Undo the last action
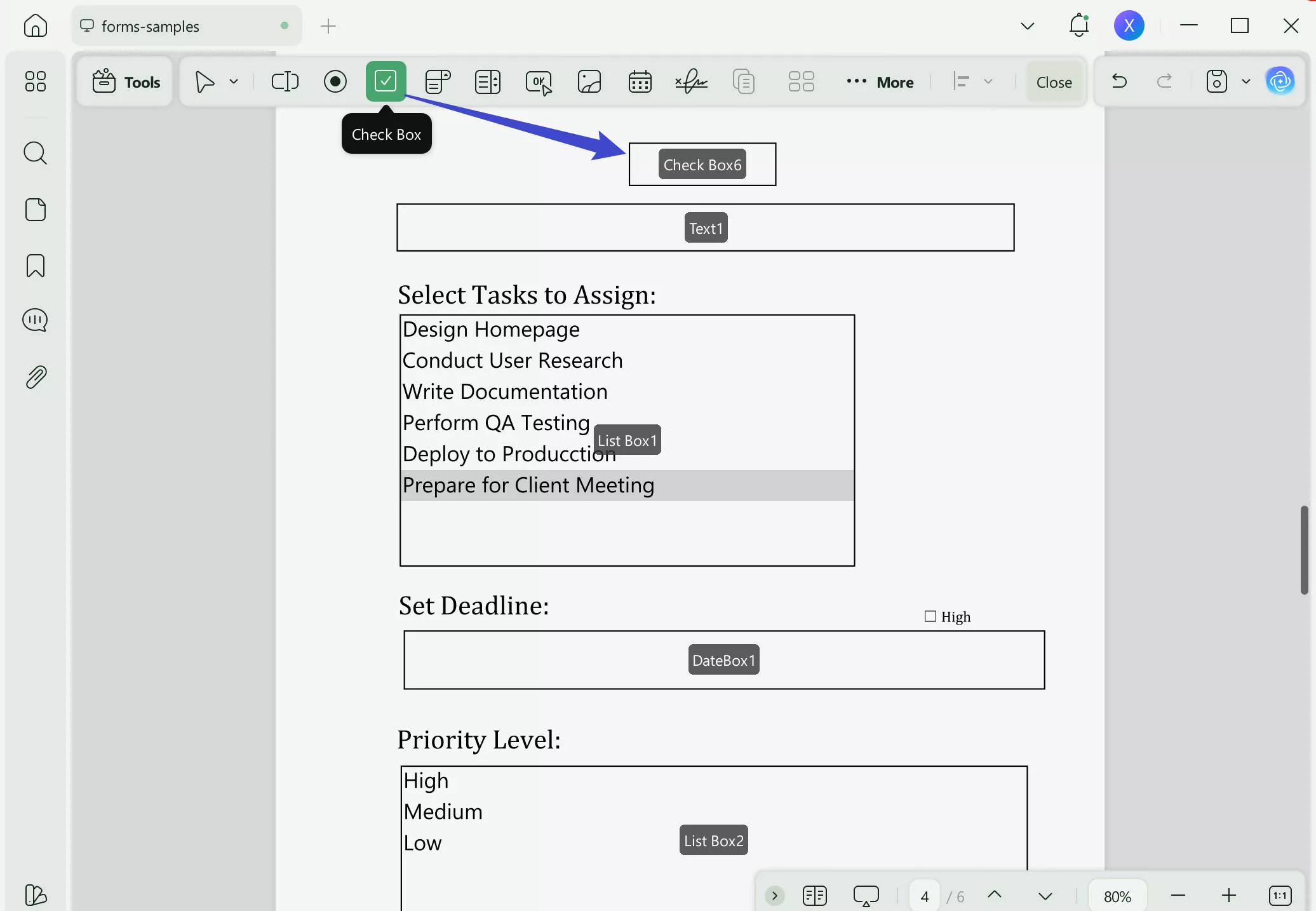The image size is (1316, 911). 1119,81
